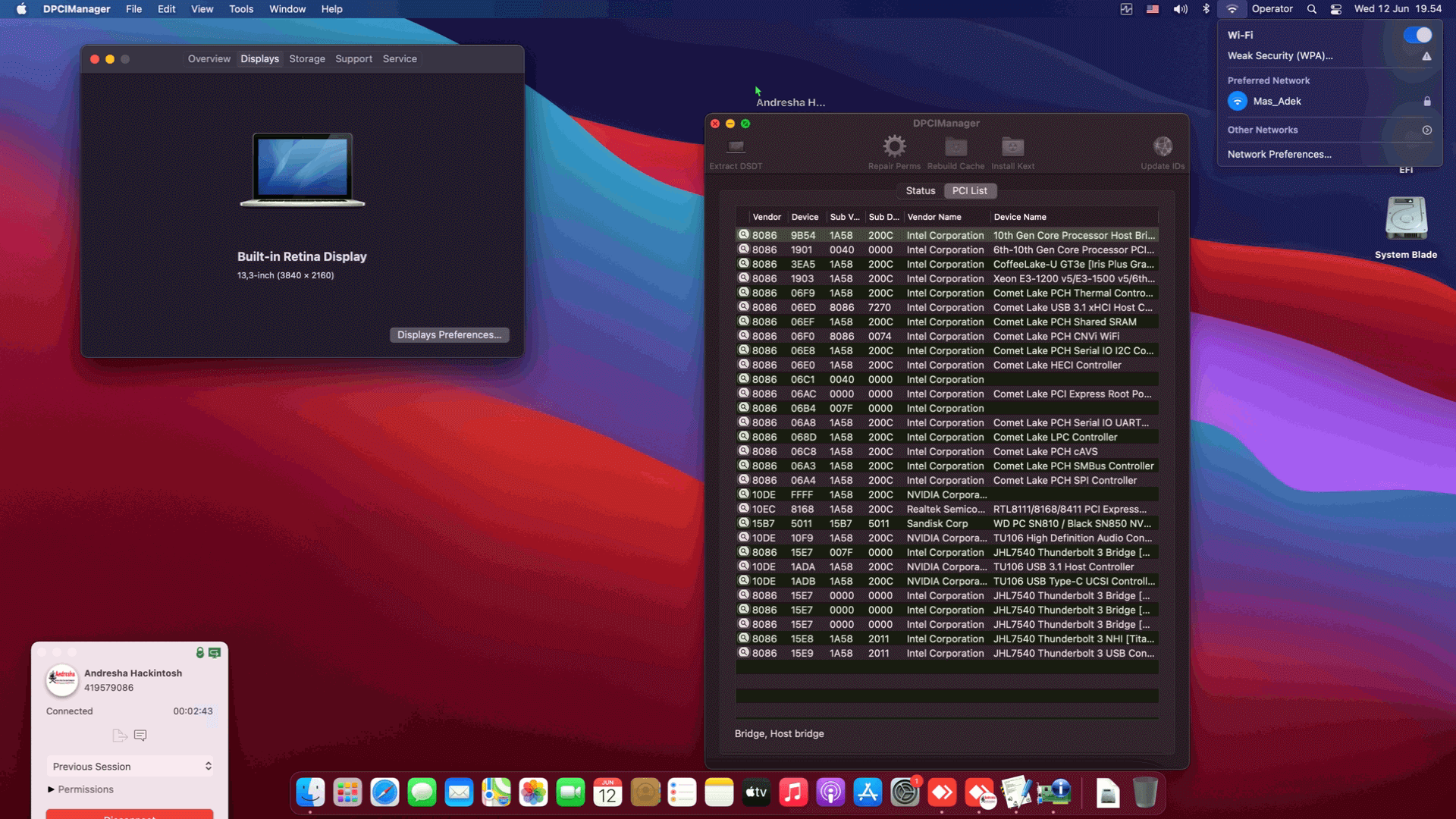This screenshot has width=1456, height=819.
Task: Open the Service tab in About This Mac
Action: click(x=400, y=59)
